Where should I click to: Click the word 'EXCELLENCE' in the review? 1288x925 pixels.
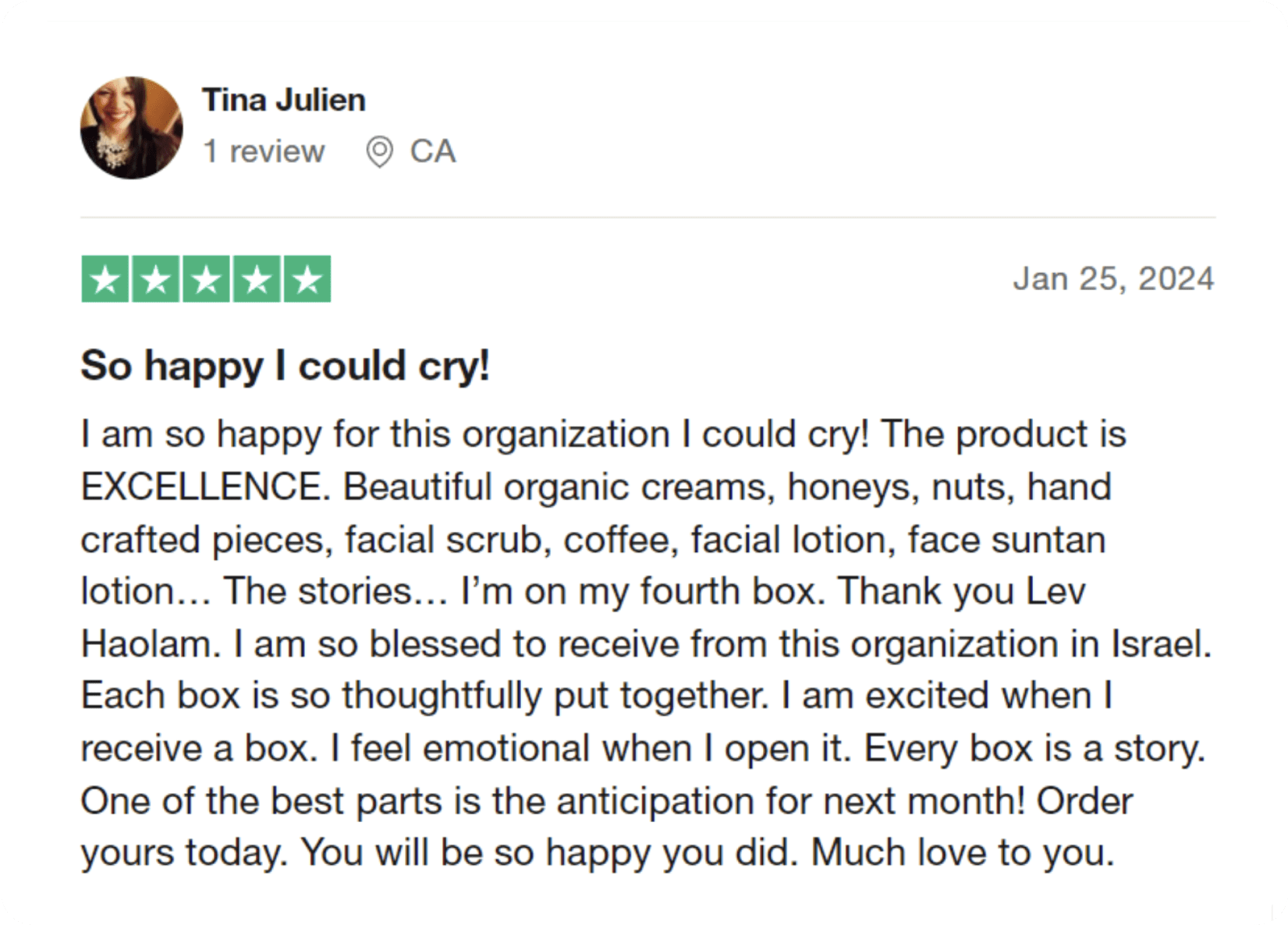pyautogui.click(x=201, y=487)
